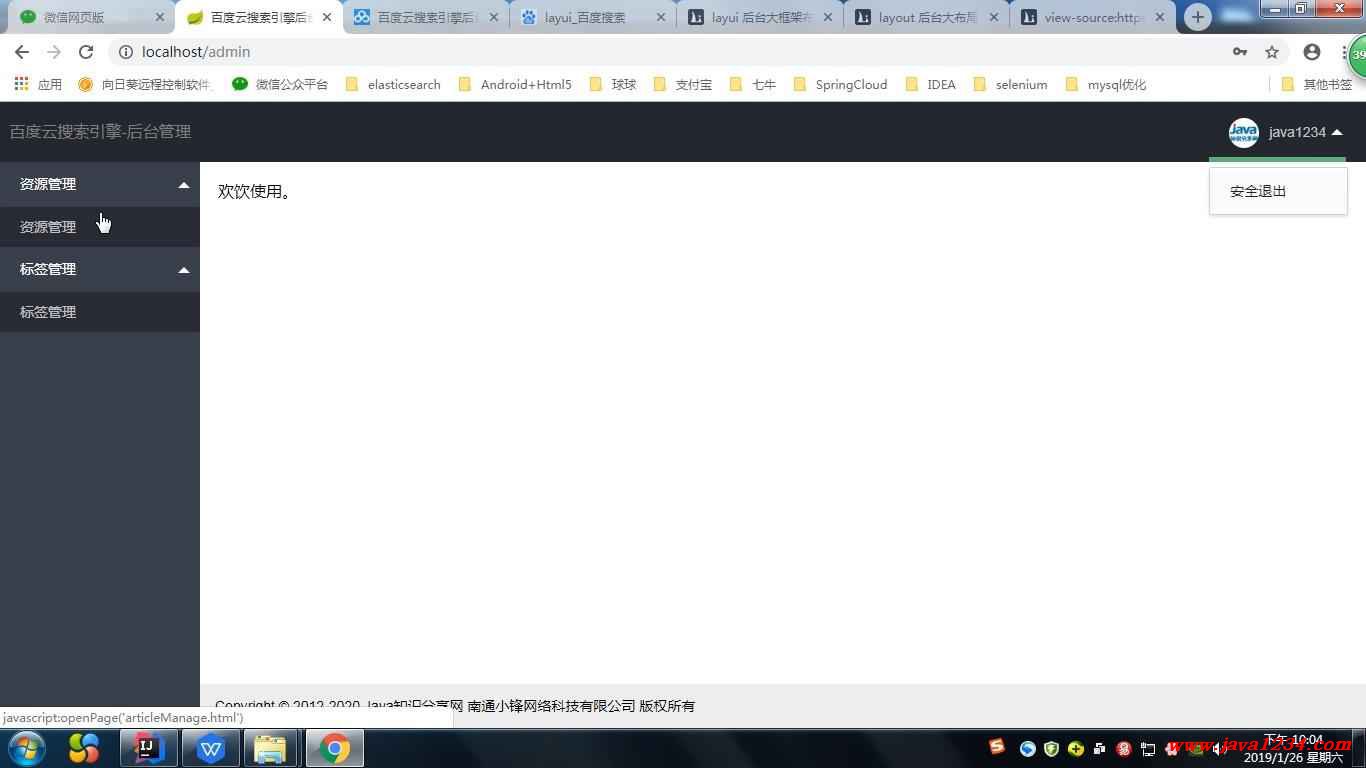The image size is (1366, 768).
Task: Close the view-source tab
Action: tap(1160, 17)
